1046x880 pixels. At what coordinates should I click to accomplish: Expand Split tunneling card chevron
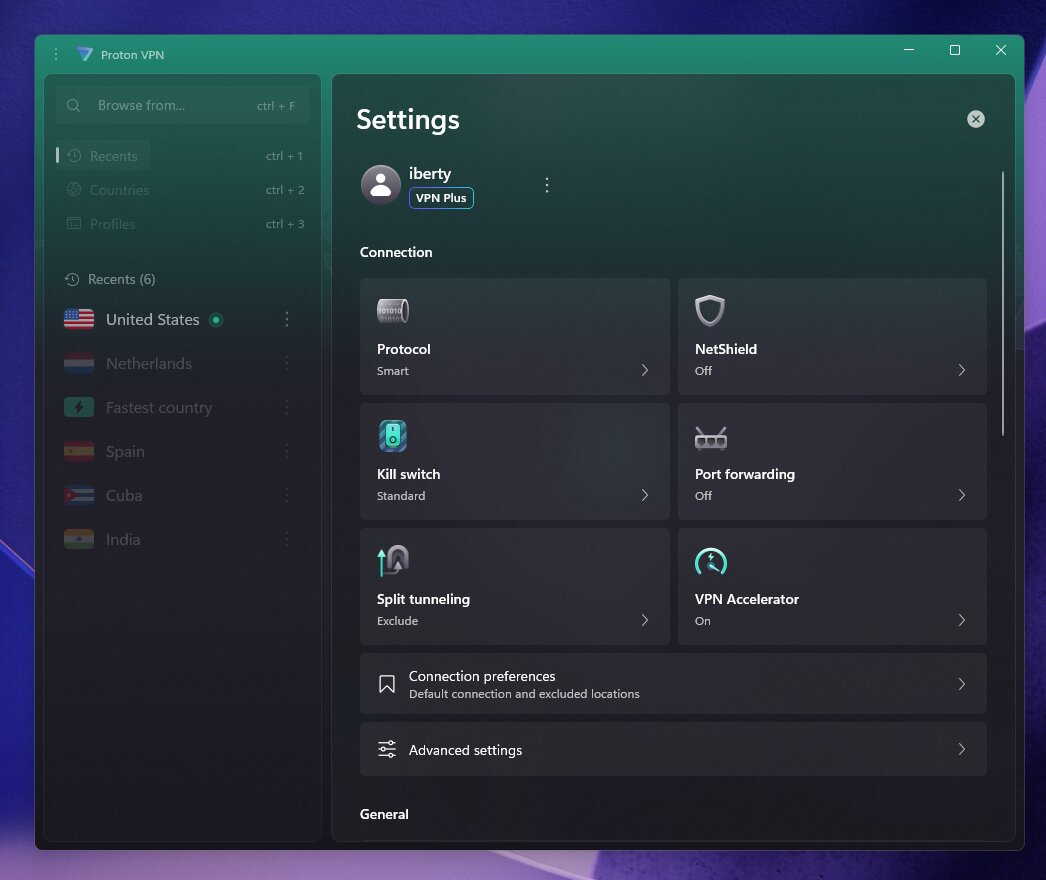click(644, 620)
